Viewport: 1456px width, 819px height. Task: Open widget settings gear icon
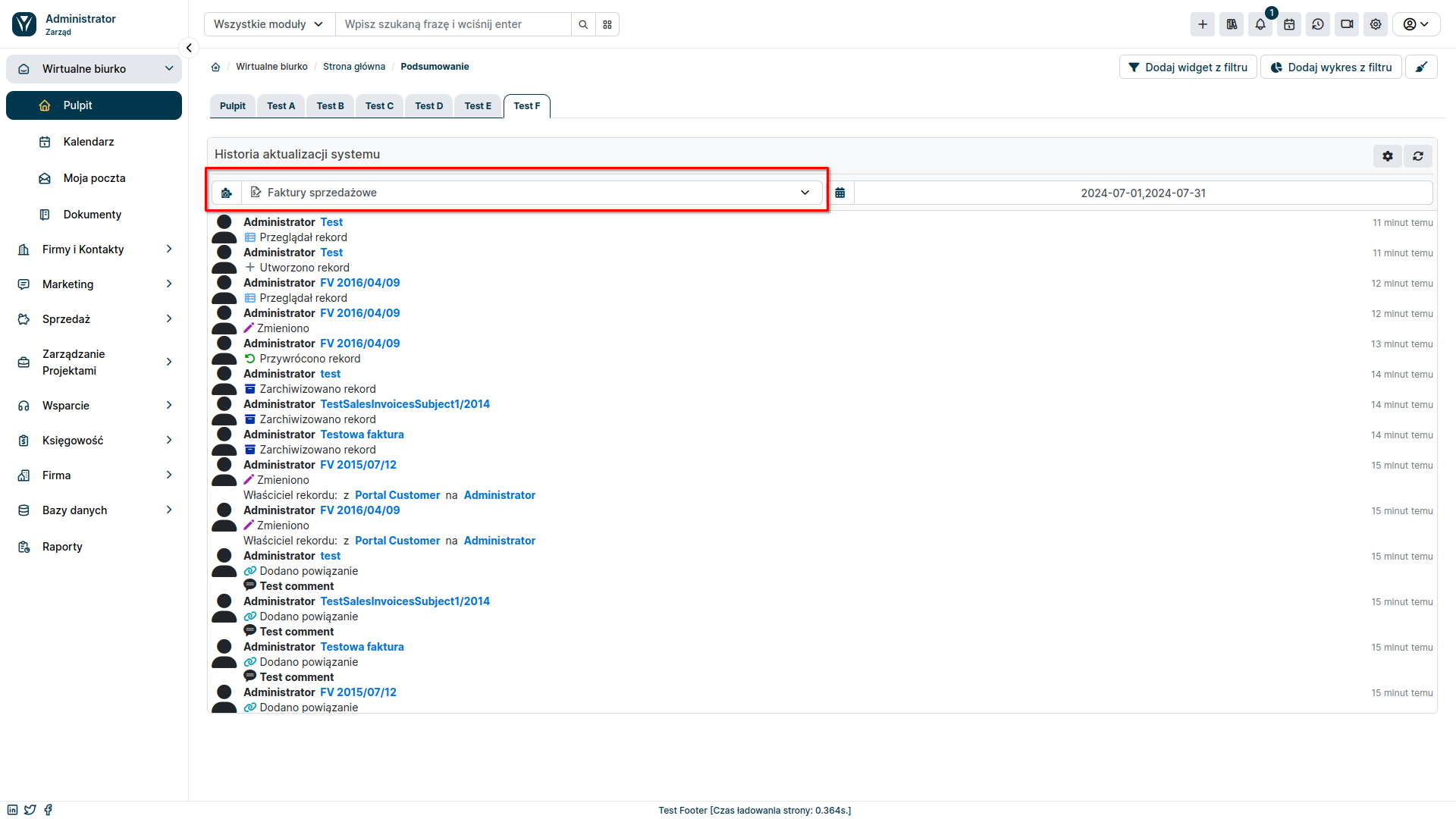[x=1388, y=155]
